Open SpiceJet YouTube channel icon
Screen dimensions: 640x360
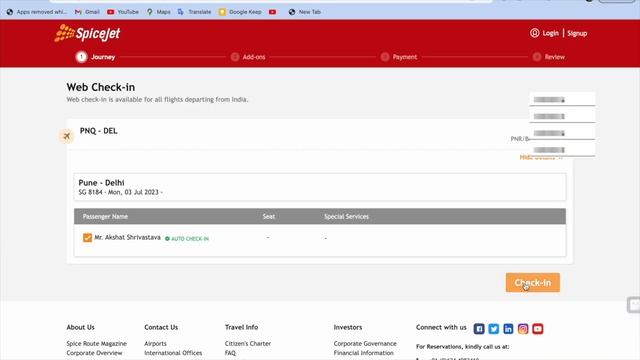tap(538, 329)
